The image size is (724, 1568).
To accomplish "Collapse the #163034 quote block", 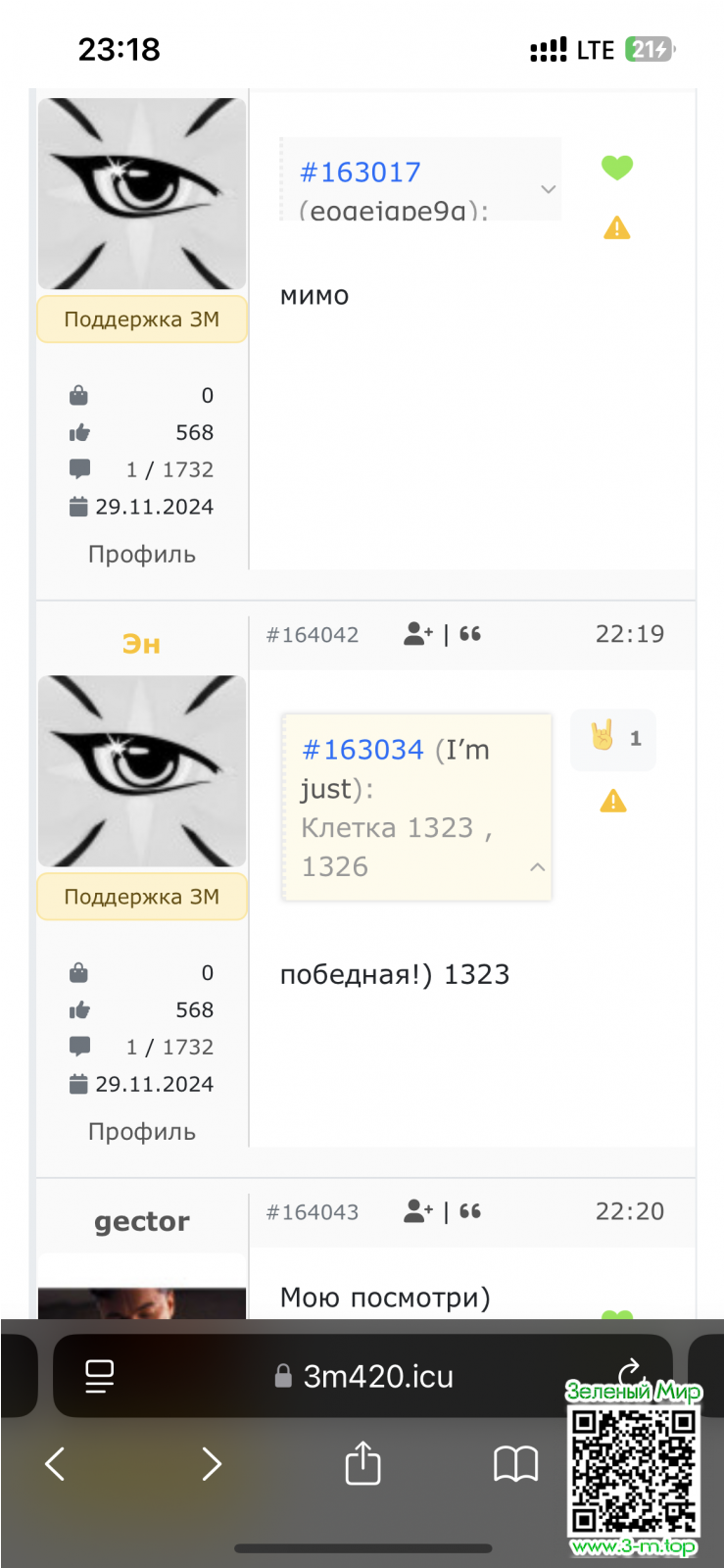I will tap(537, 867).
